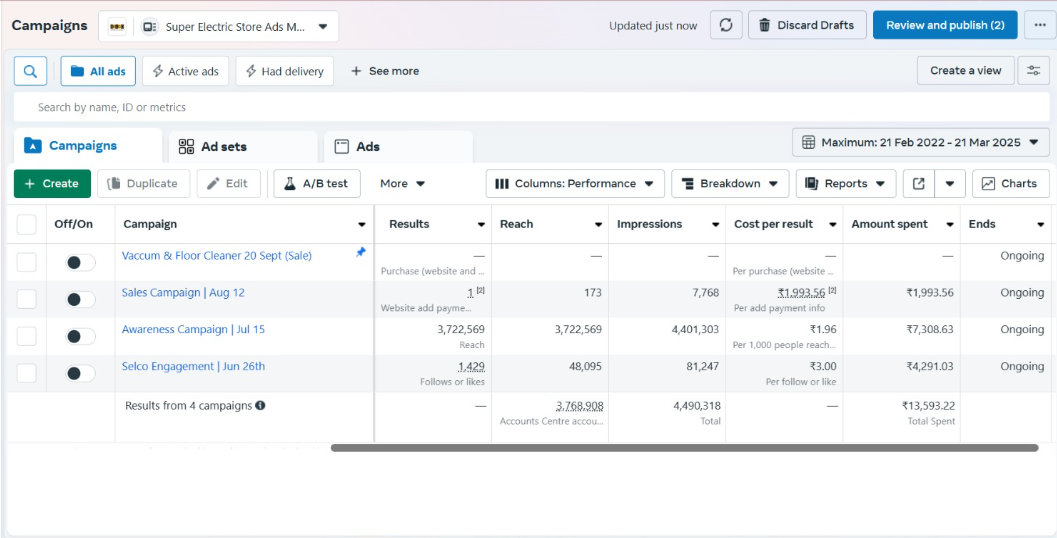Open the Breakdown dropdown
Screen dimensions: 1057x538
730,184
